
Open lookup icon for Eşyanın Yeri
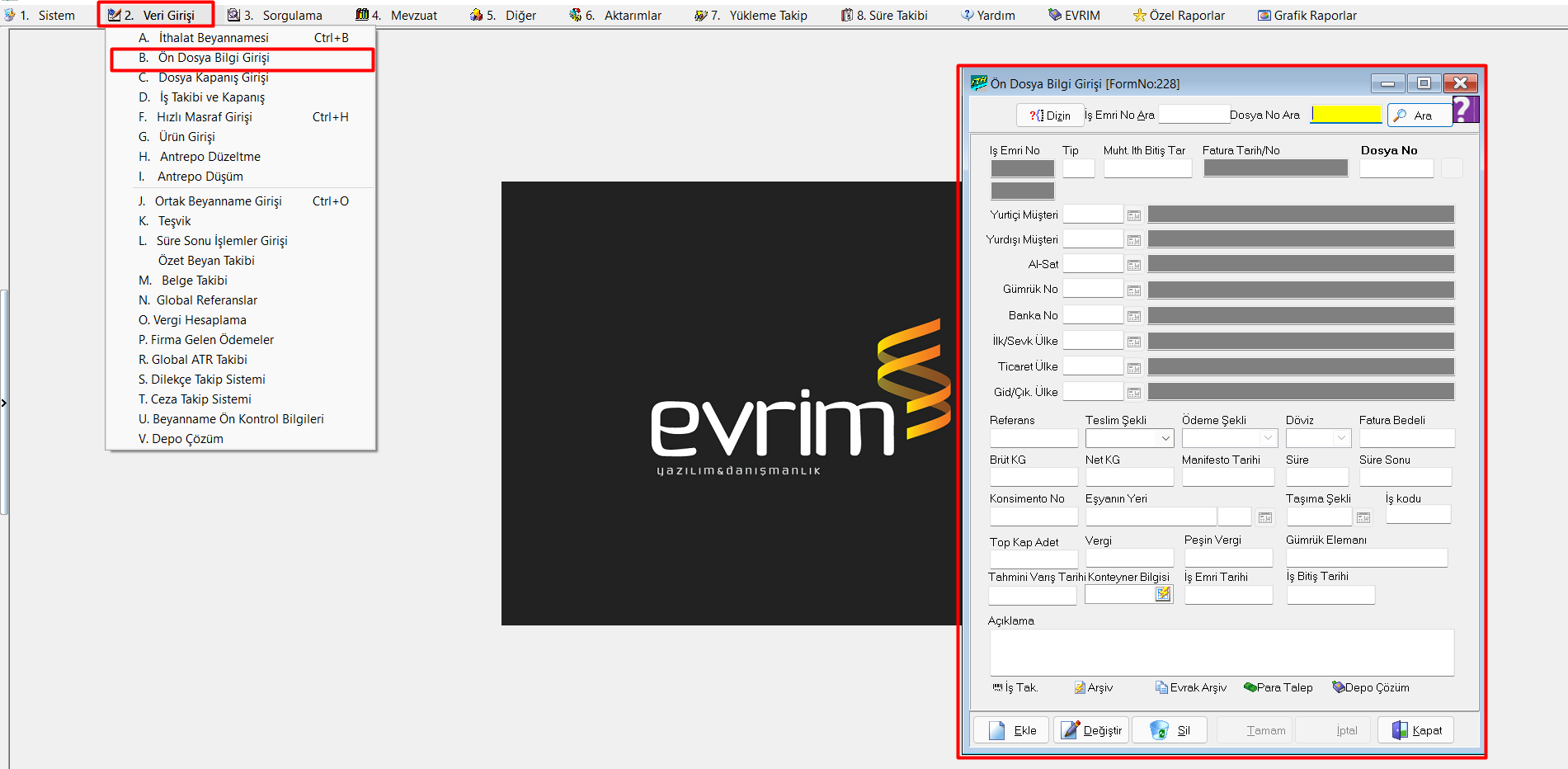pos(1265,517)
